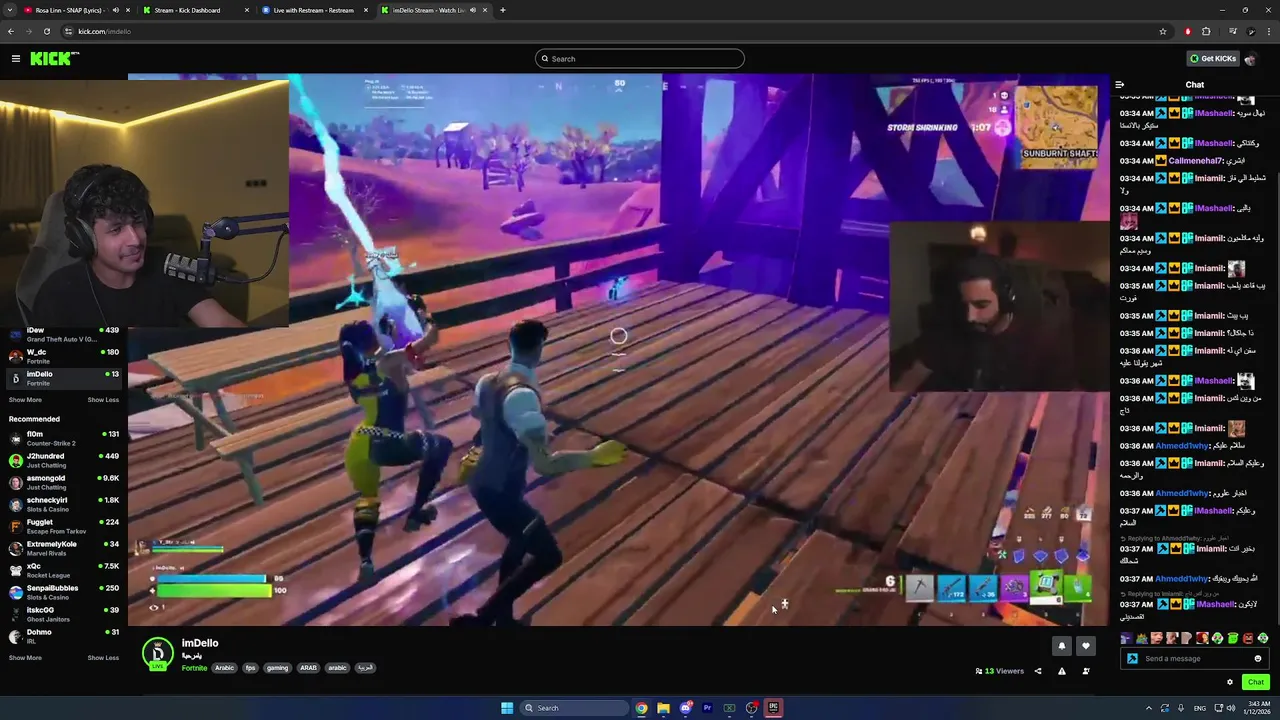
Task: Bookmark this page with the star icon
Action: (x=1163, y=31)
